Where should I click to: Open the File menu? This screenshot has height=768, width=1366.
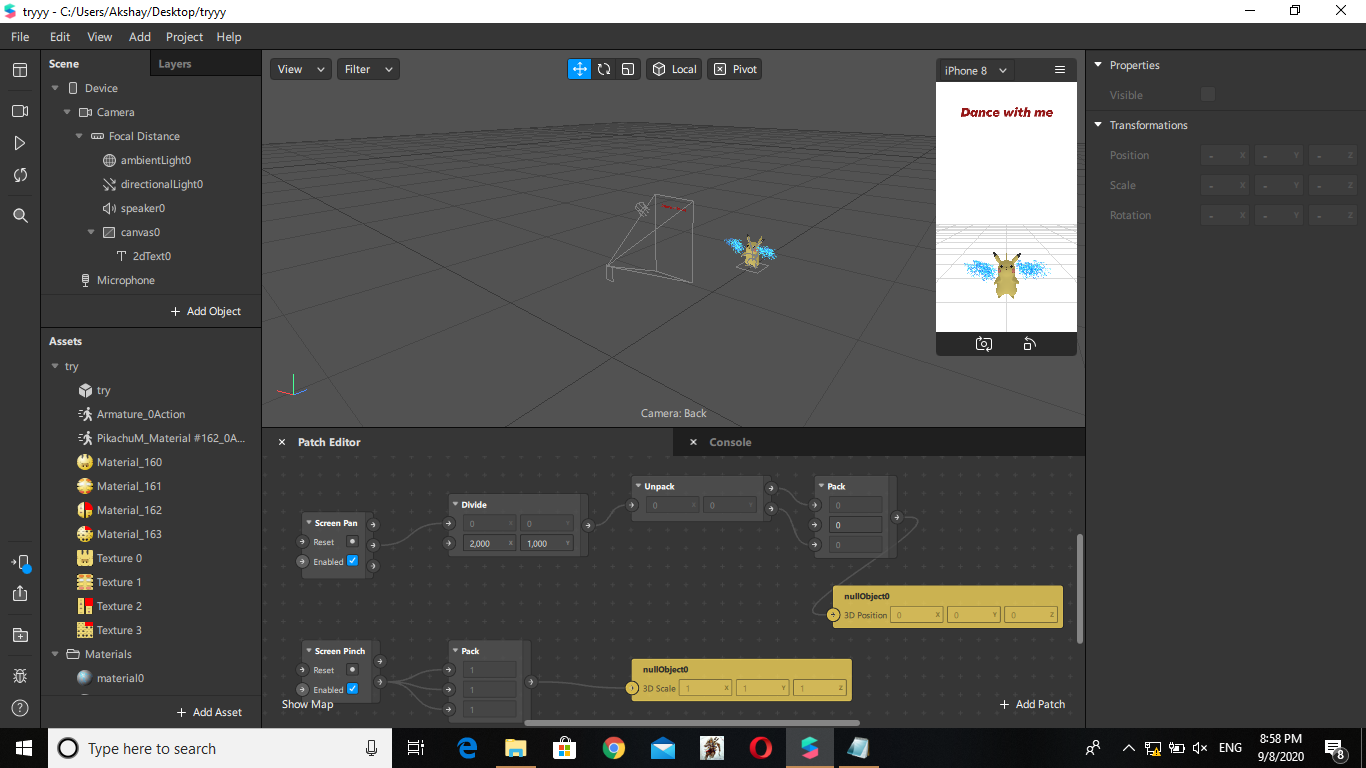click(20, 37)
